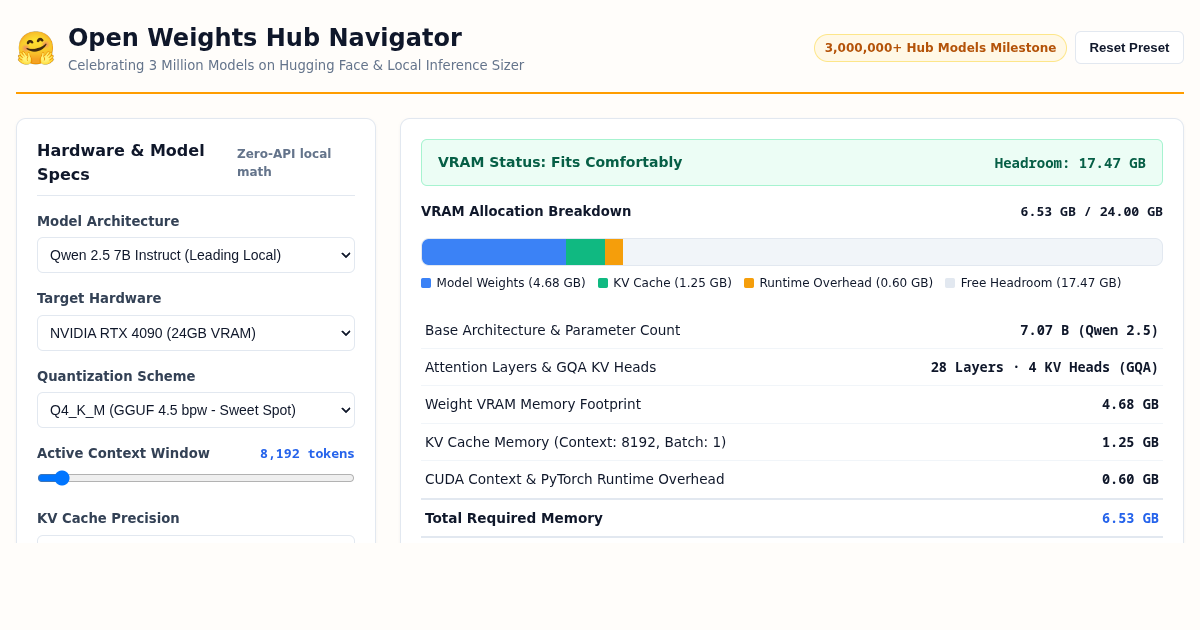Click the '7.07 B (Qwen 2.5)' value
Image resolution: width=1200 pixels, height=630 pixels.
(x=1089, y=330)
